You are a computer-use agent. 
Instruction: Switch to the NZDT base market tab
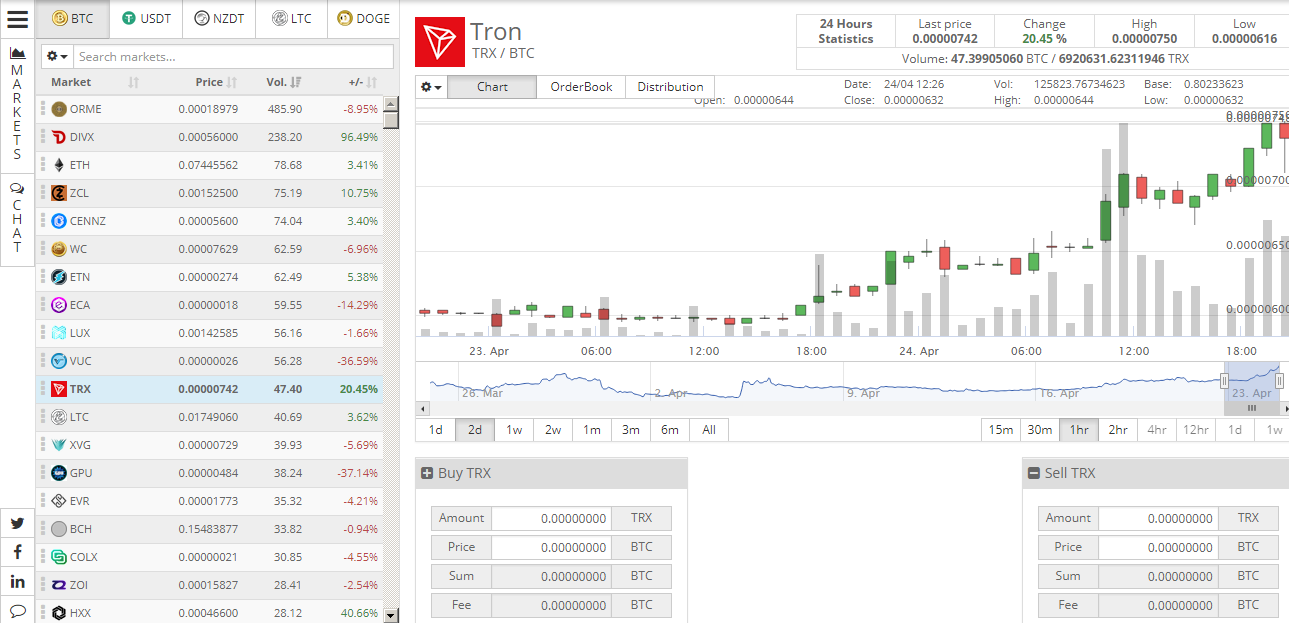click(219, 18)
